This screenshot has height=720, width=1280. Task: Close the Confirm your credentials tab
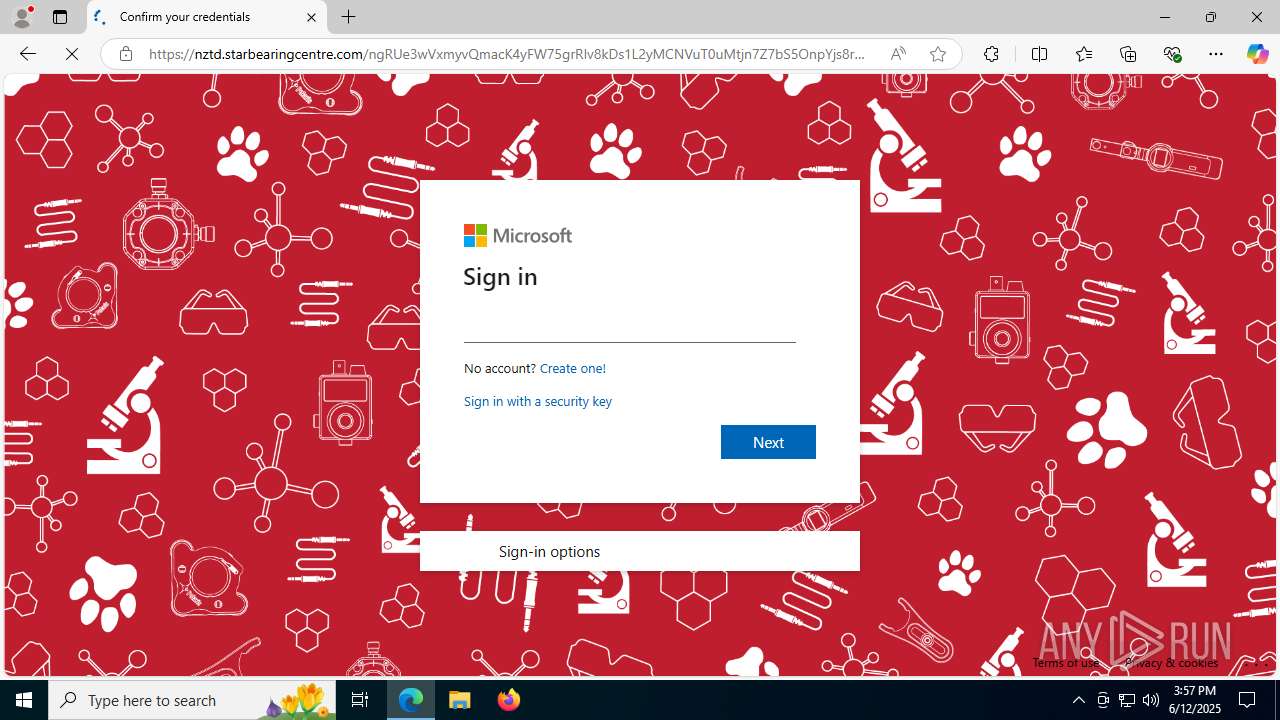(x=311, y=17)
